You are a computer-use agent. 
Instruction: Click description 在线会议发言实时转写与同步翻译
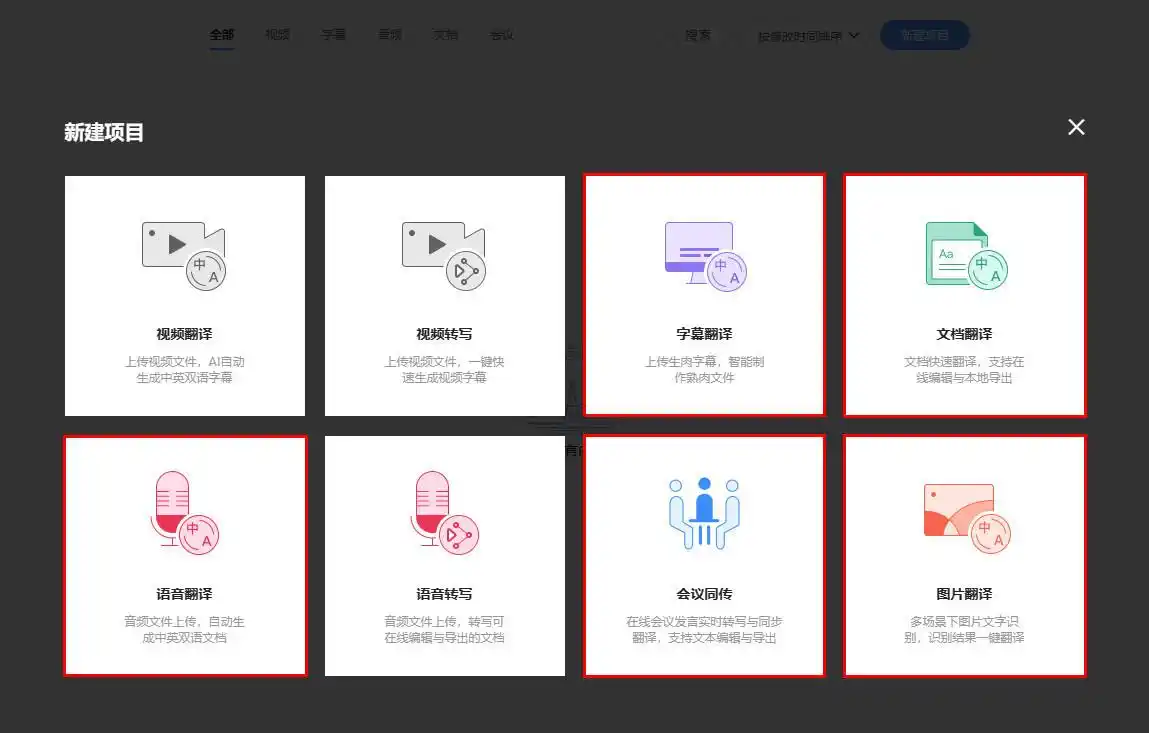tap(704, 630)
